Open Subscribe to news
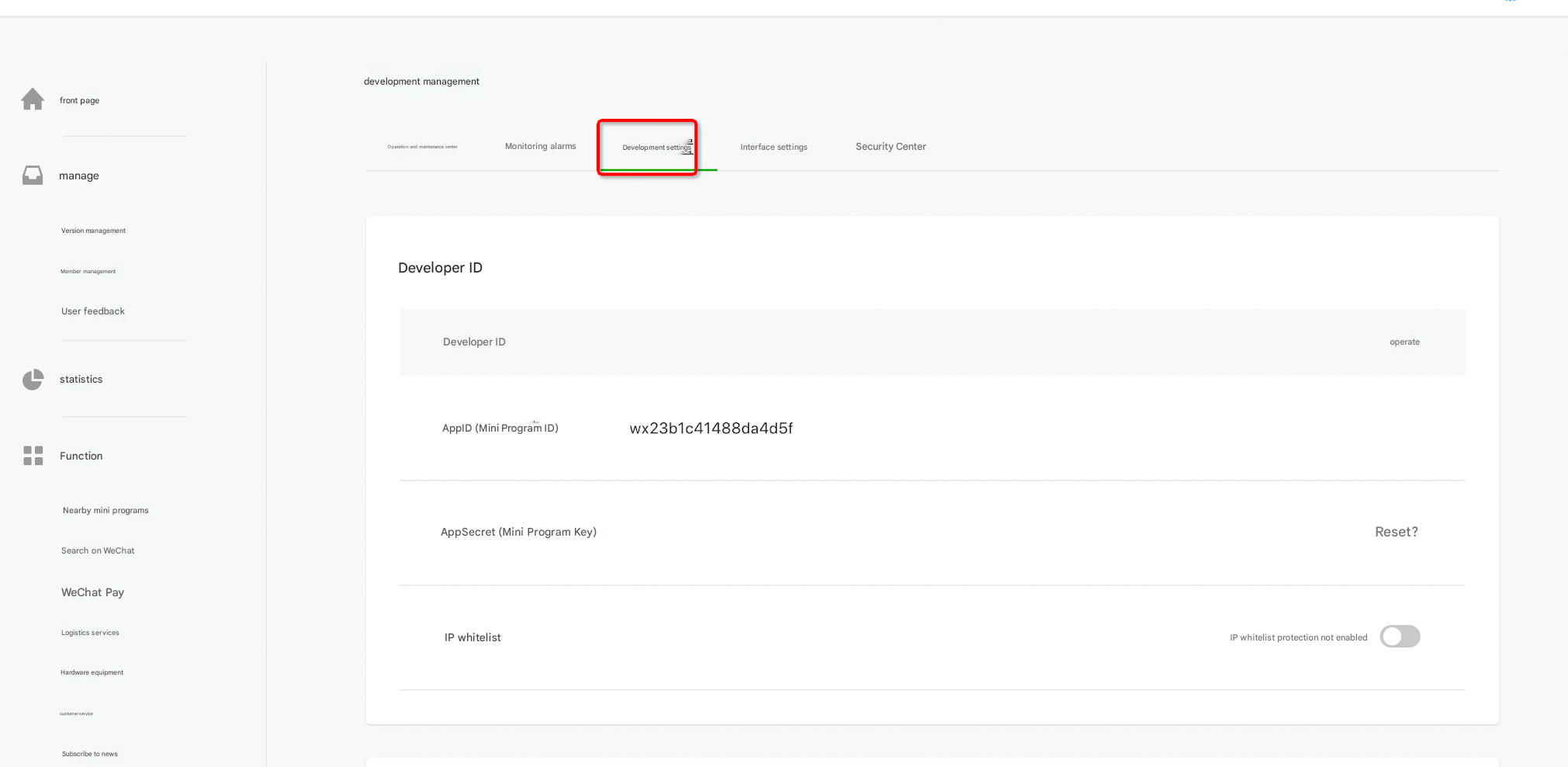 tap(90, 754)
